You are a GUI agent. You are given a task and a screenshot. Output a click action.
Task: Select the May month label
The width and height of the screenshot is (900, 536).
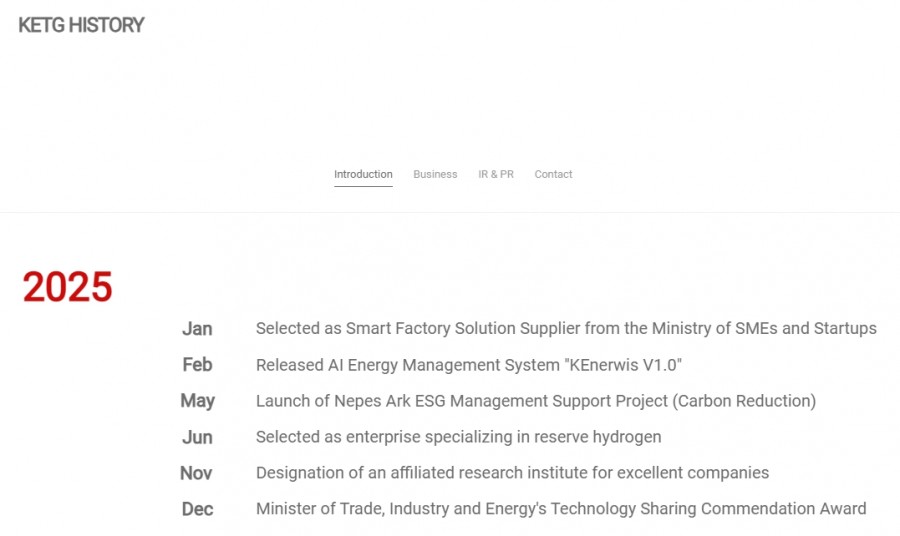click(x=197, y=401)
